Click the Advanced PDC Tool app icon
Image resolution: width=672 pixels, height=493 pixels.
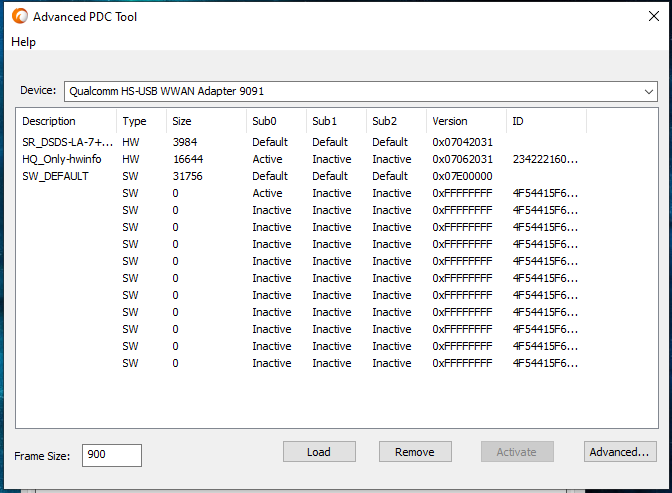pos(18,17)
